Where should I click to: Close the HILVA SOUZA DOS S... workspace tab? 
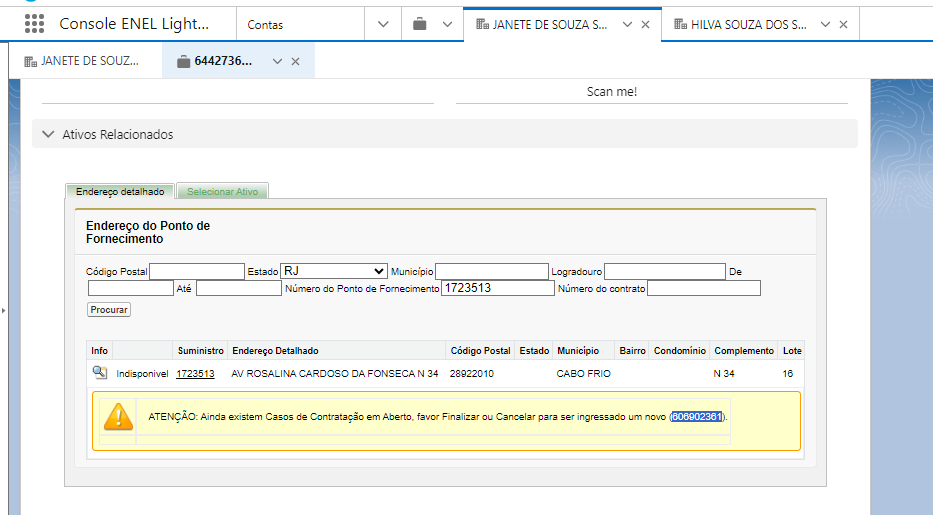point(843,24)
